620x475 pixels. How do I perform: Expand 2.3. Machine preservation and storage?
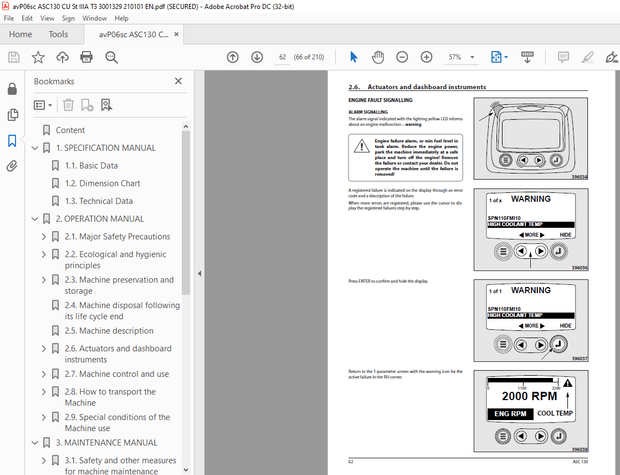click(44, 280)
